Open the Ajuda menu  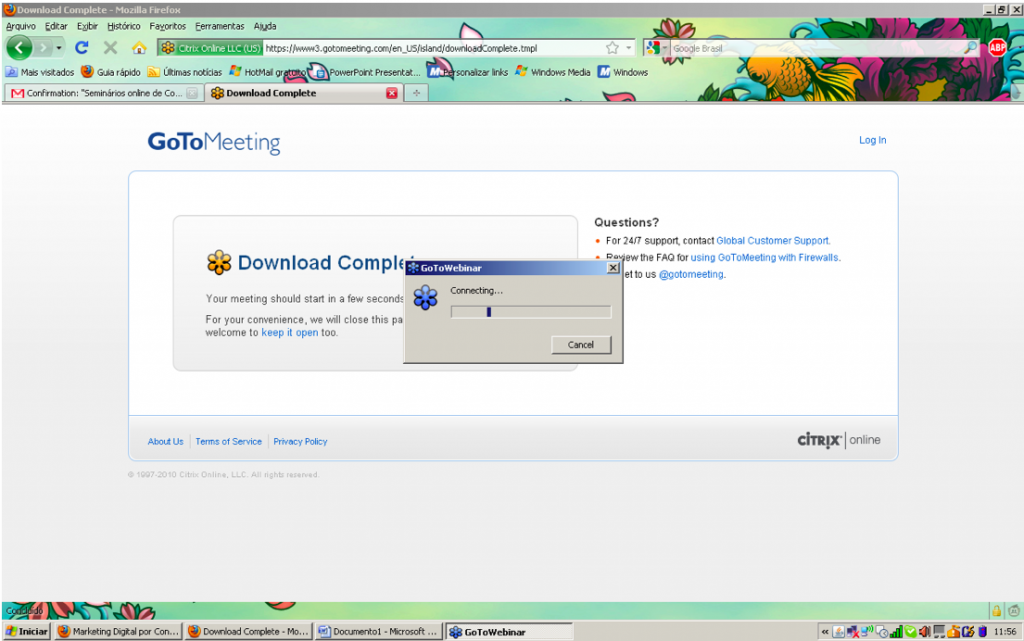click(264, 26)
